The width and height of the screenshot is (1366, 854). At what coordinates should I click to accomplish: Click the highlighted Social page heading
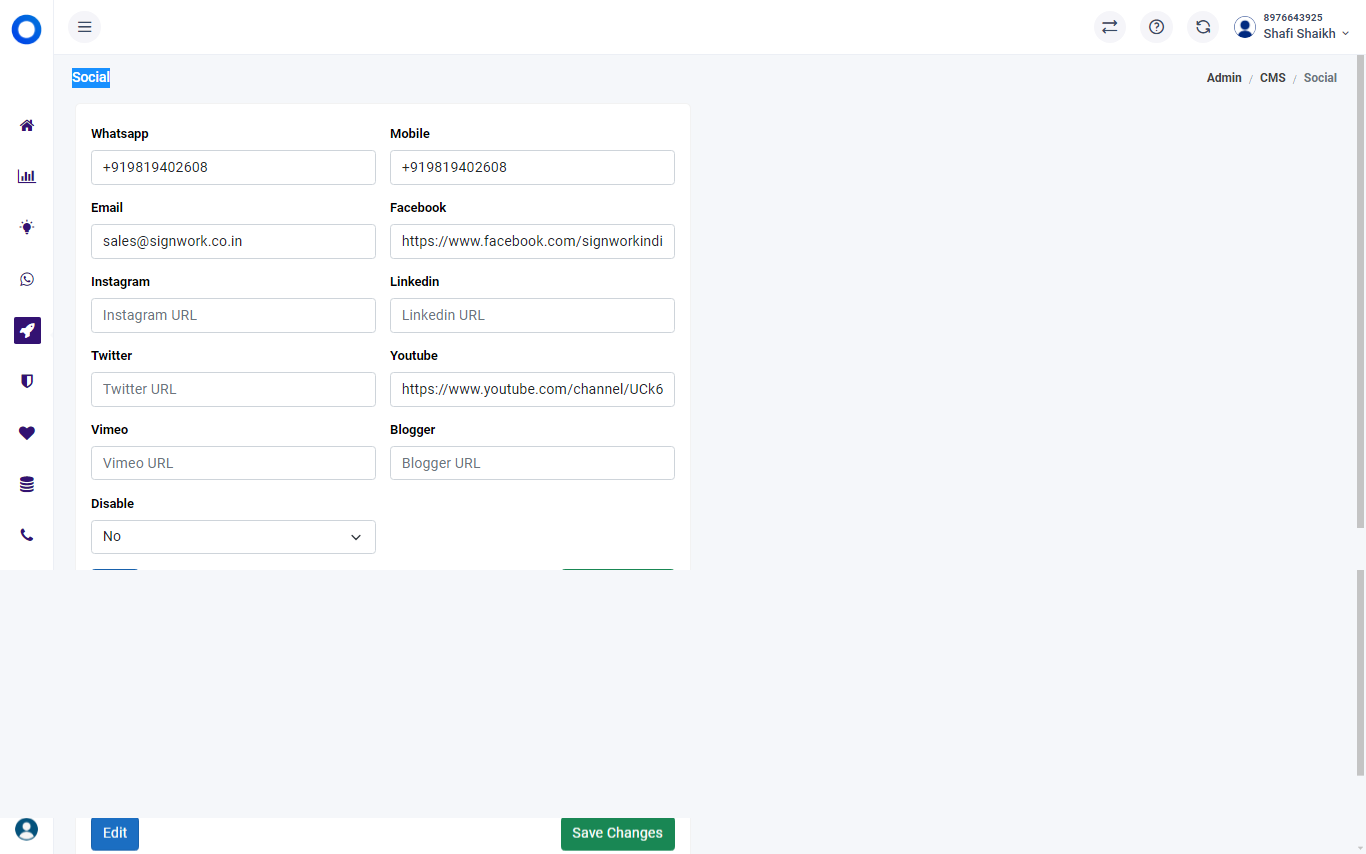tap(91, 78)
